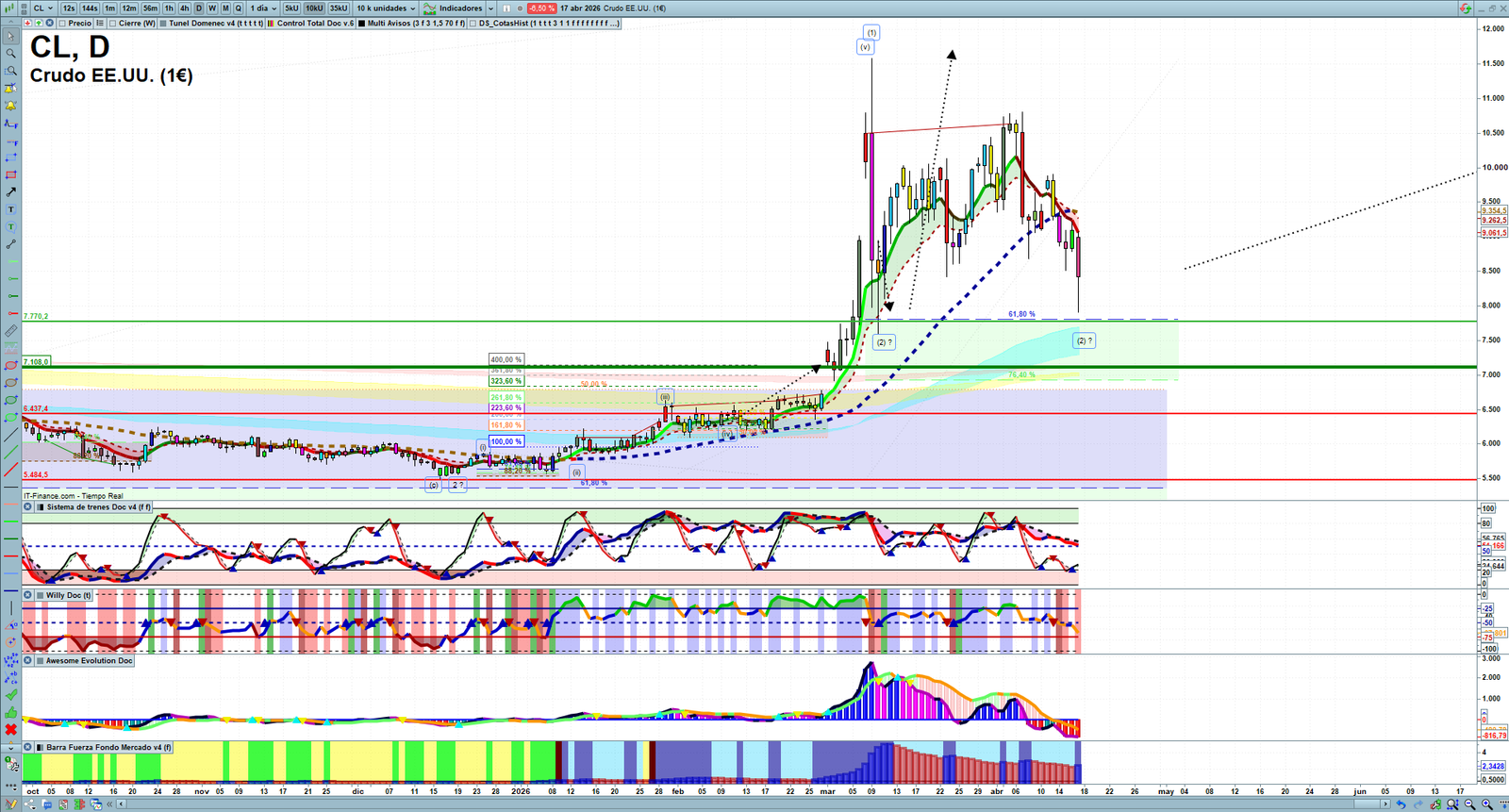Select the cursor pointer tool in left toolbar
The width and height of the screenshot is (1509, 812).
coord(10,37)
